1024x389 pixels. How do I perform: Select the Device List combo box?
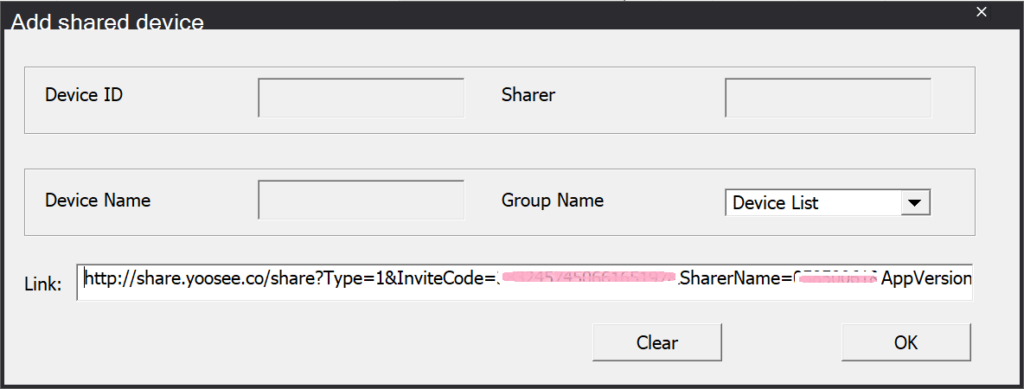tap(827, 202)
